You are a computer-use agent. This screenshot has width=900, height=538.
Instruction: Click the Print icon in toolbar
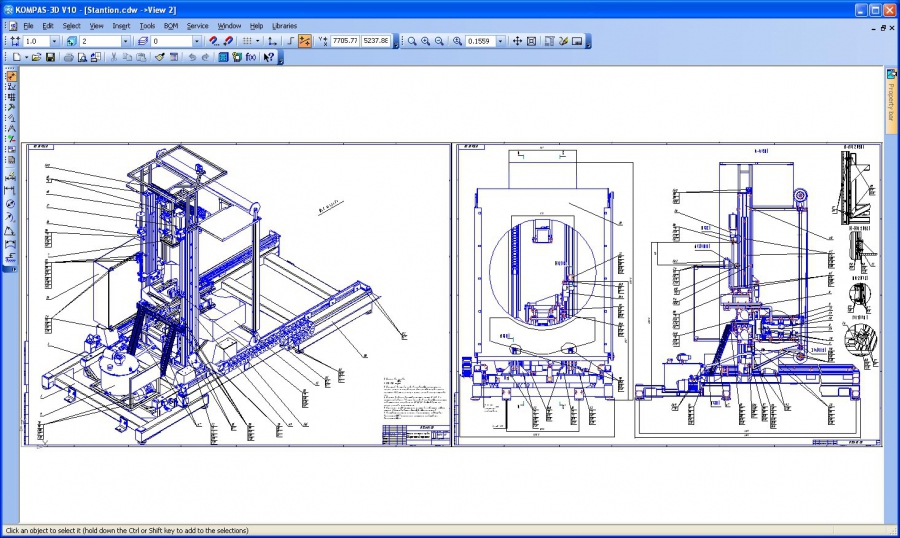[x=68, y=58]
